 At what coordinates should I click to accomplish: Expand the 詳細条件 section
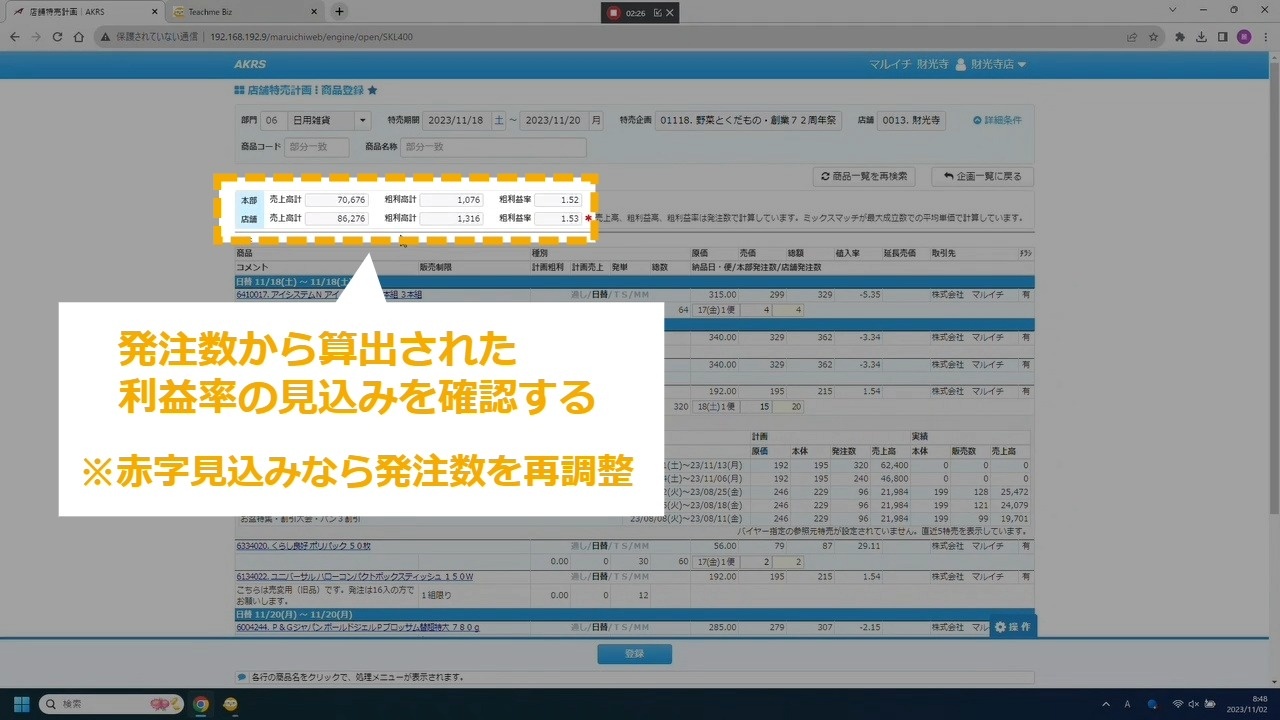(997, 120)
